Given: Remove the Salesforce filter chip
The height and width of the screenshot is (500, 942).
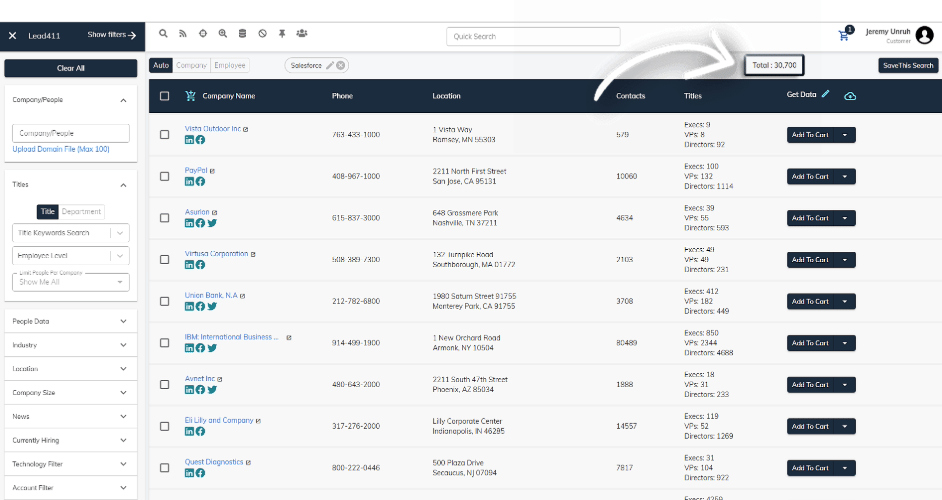Looking at the screenshot, I should 341,66.
